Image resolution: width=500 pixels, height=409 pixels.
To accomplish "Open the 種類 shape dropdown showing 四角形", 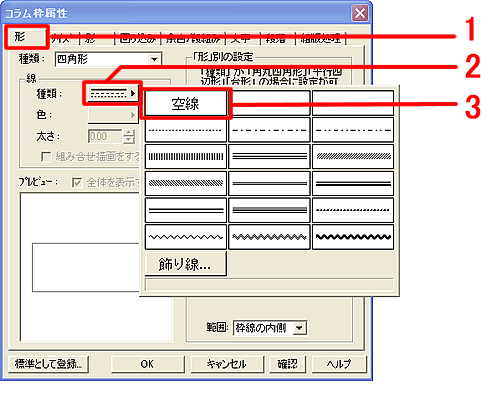I will click(x=108, y=59).
